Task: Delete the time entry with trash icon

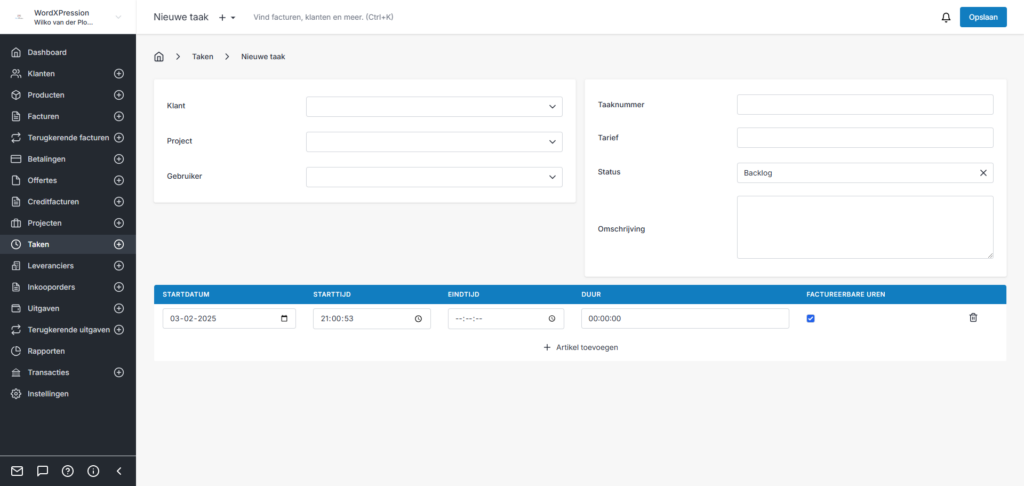Action: (x=973, y=318)
